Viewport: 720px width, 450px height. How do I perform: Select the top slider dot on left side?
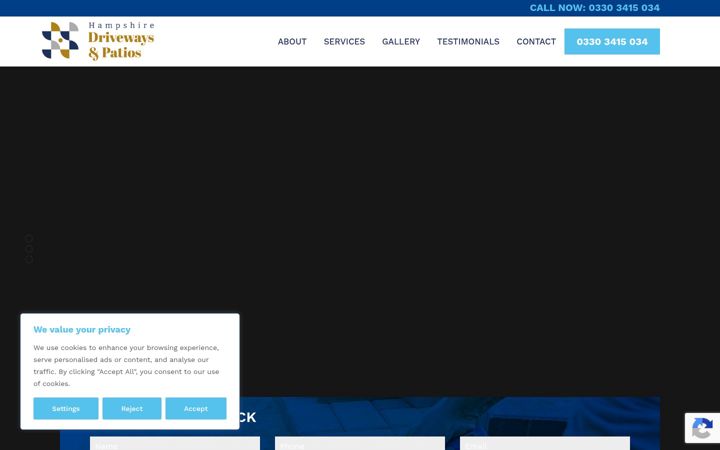[x=29, y=238]
